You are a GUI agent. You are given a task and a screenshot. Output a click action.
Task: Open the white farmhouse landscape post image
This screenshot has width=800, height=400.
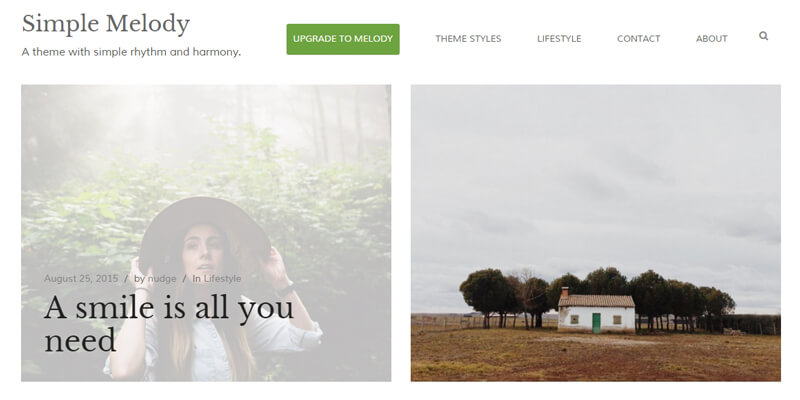tap(595, 233)
